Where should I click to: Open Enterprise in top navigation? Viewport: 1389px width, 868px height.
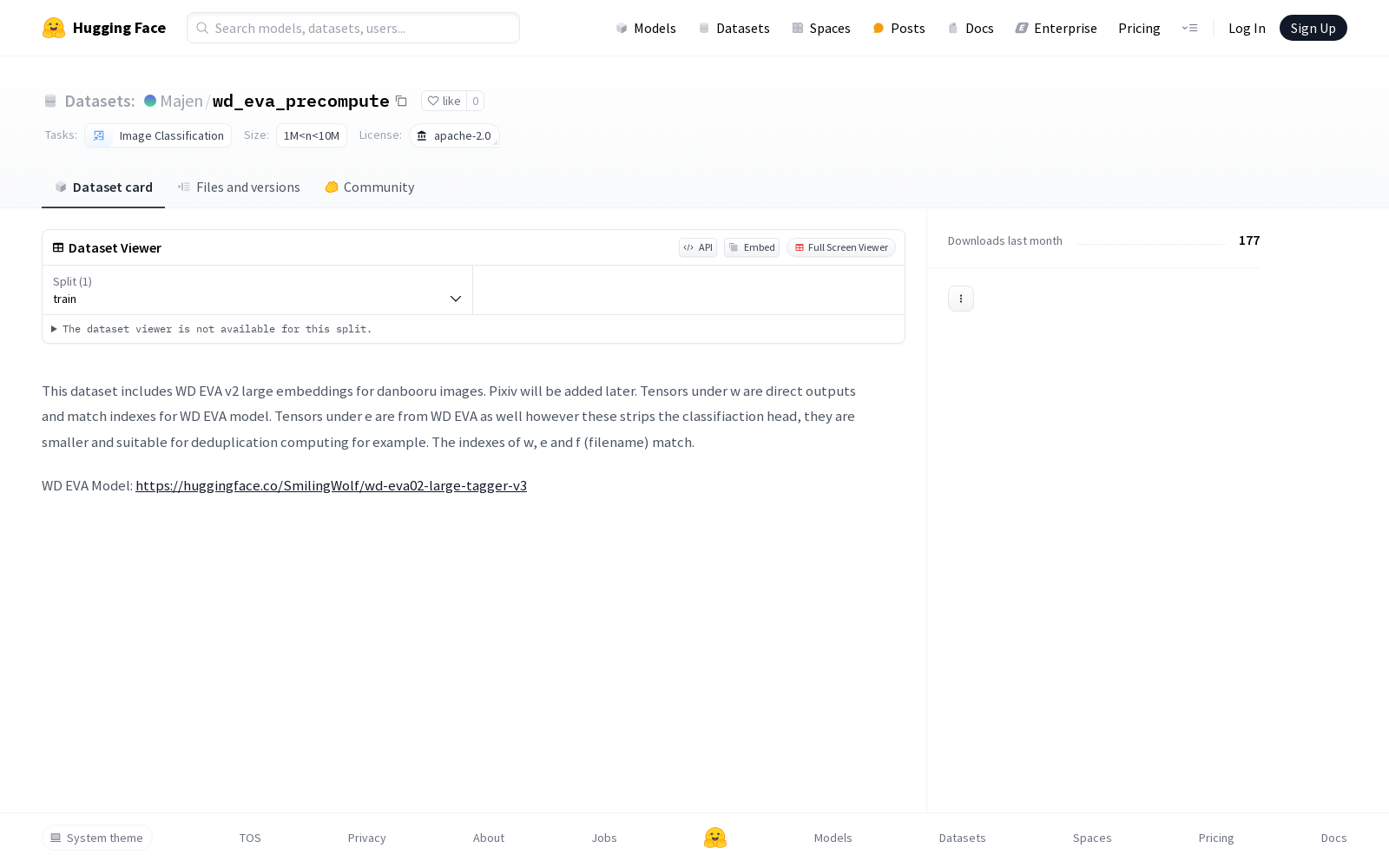coord(1057,28)
